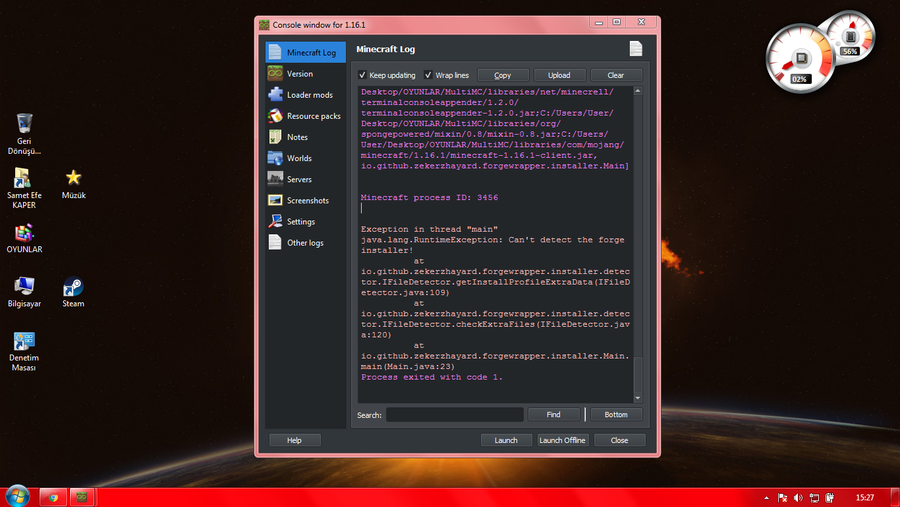Click the CPU meter gauge showing 02%
Viewport: 900px width, 507px height.
(800, 58)
